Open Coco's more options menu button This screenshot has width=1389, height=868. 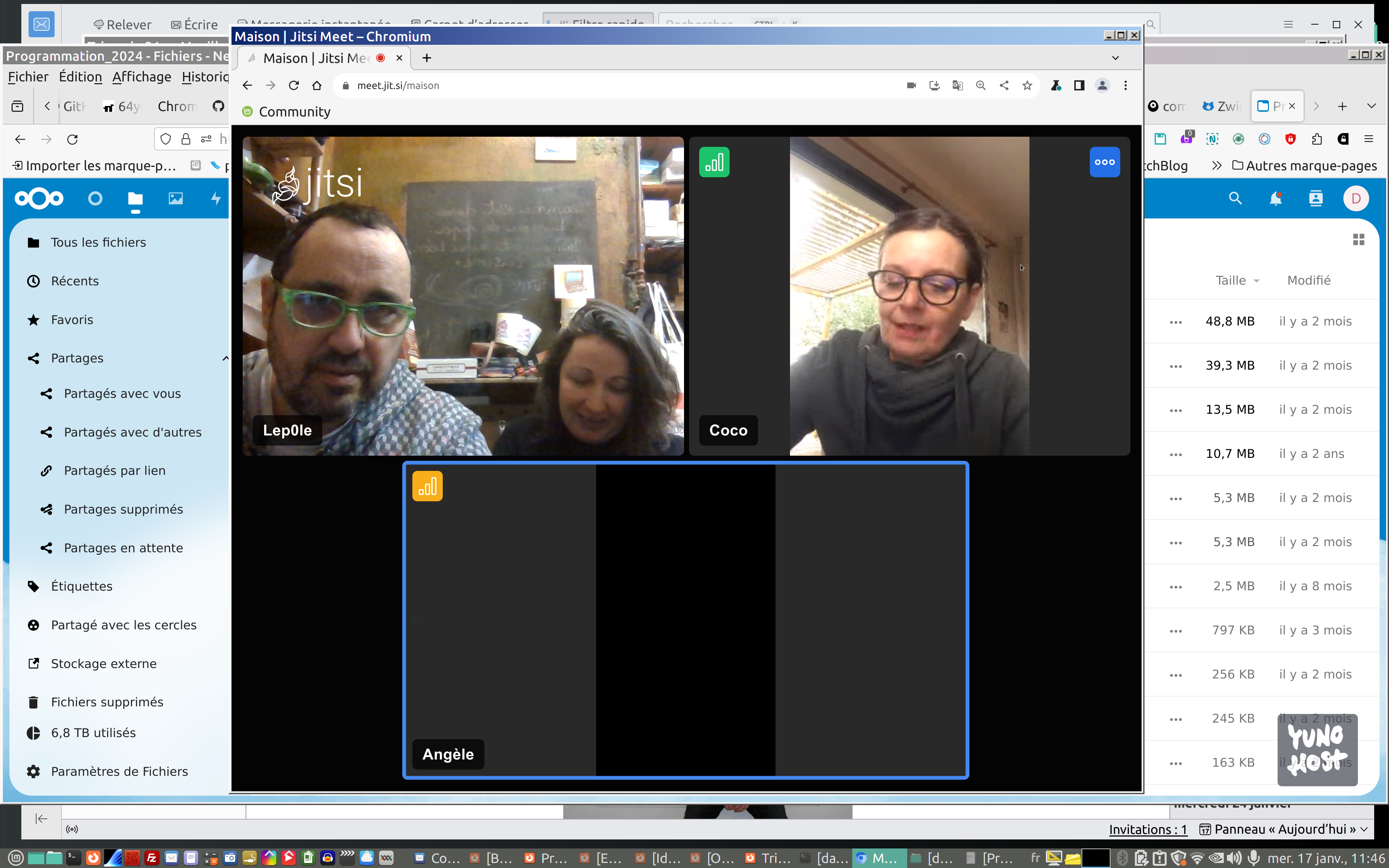coord(1104,162)
